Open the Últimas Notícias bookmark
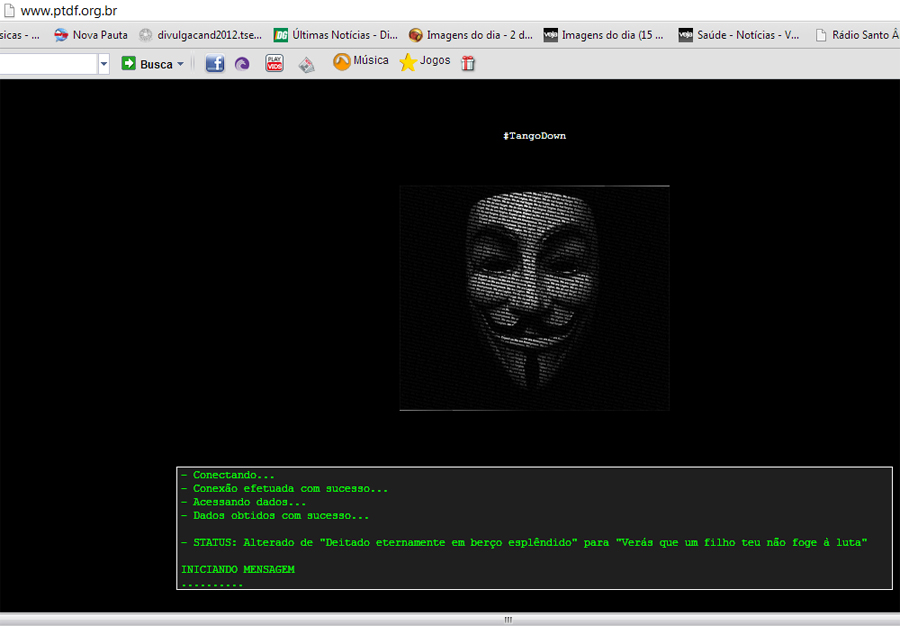Viewport: 900px width, 626px height. click(335, 35)
